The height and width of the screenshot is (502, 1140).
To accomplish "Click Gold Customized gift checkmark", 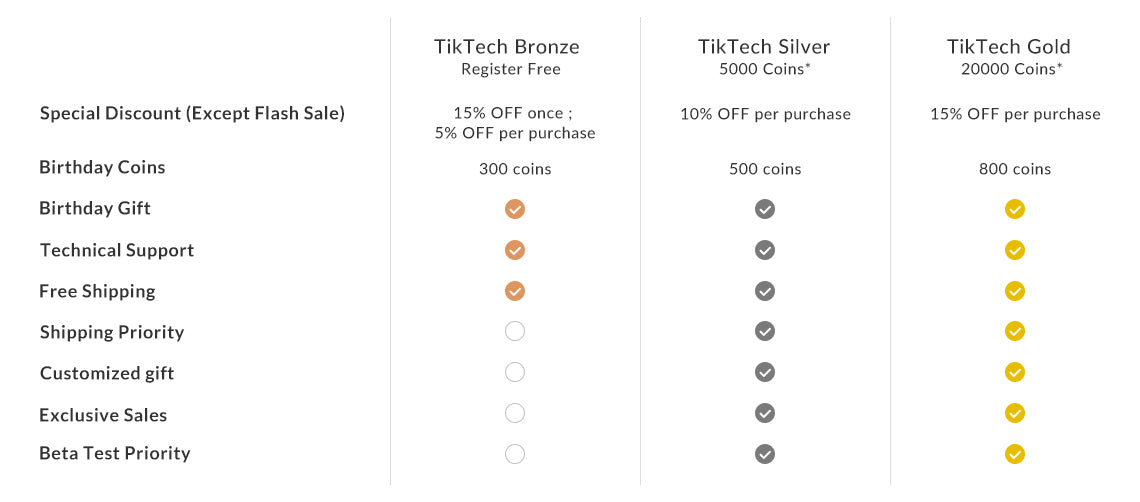I will click(x=1015, y=372).
